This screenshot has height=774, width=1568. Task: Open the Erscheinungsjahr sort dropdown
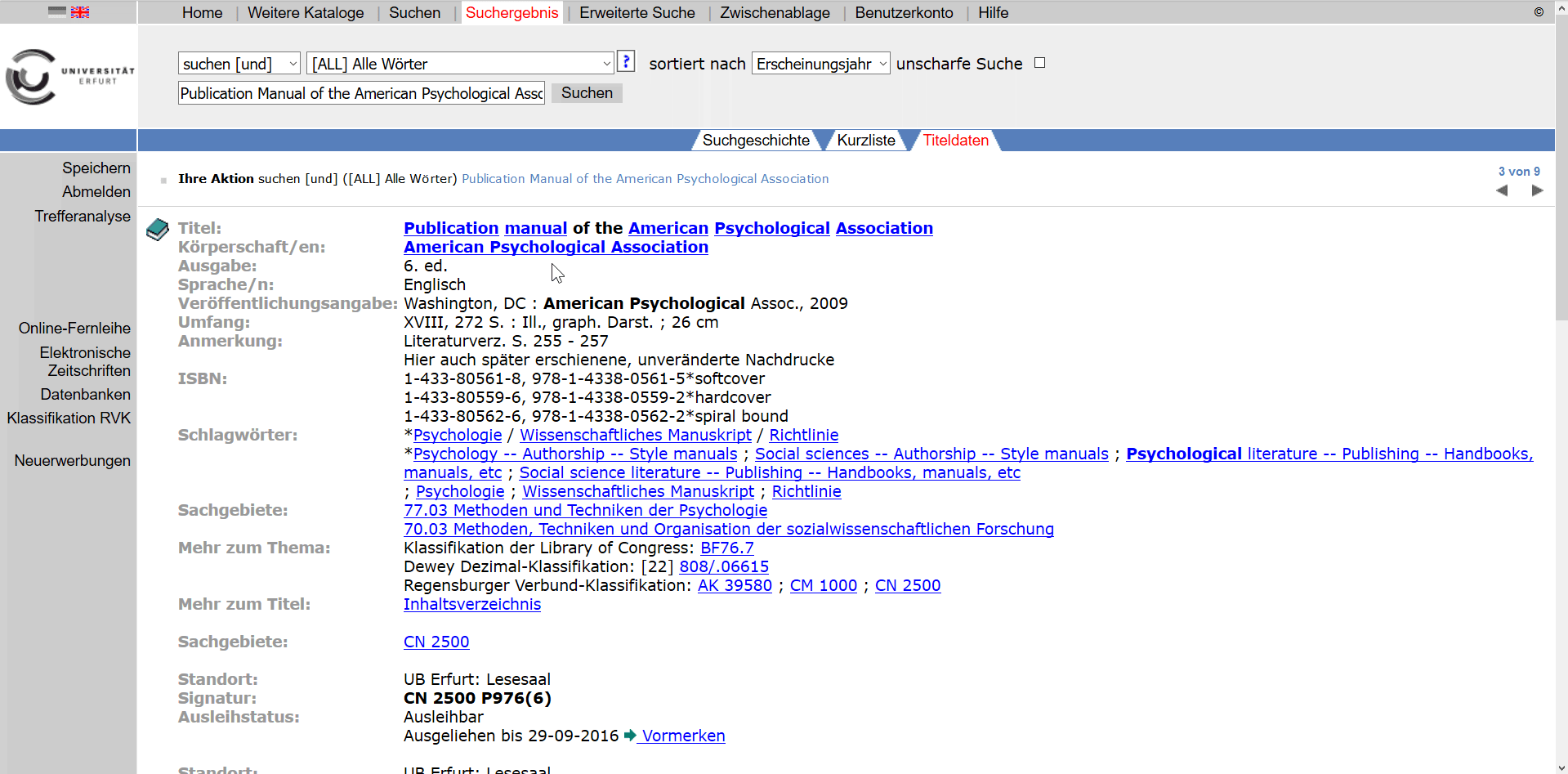tap(820, 64)
